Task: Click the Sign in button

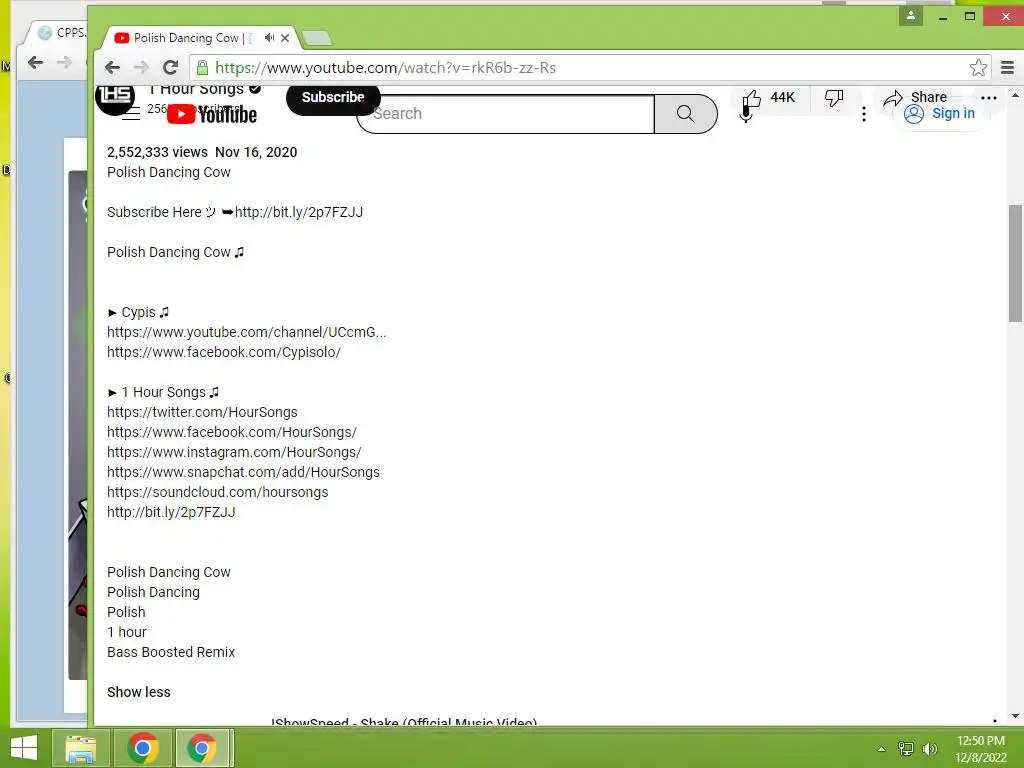Action: coord(940,114)
